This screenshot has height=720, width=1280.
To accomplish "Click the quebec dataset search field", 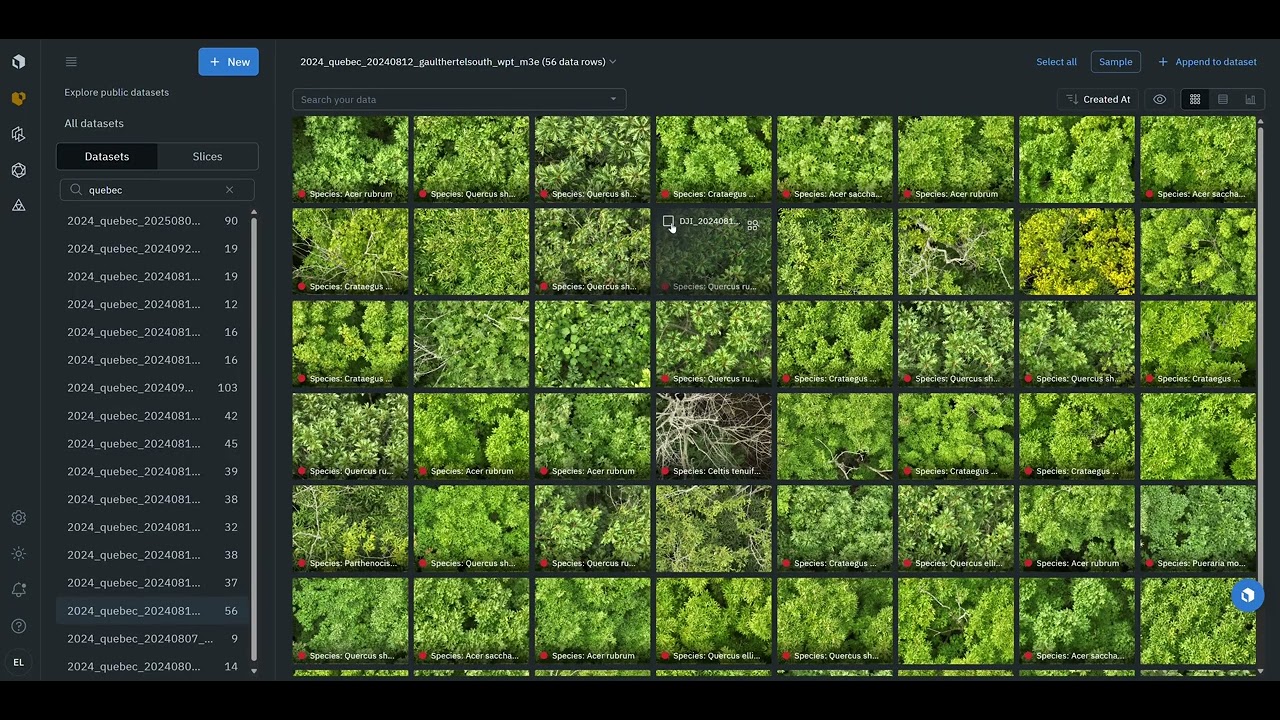I will point(156,190).
